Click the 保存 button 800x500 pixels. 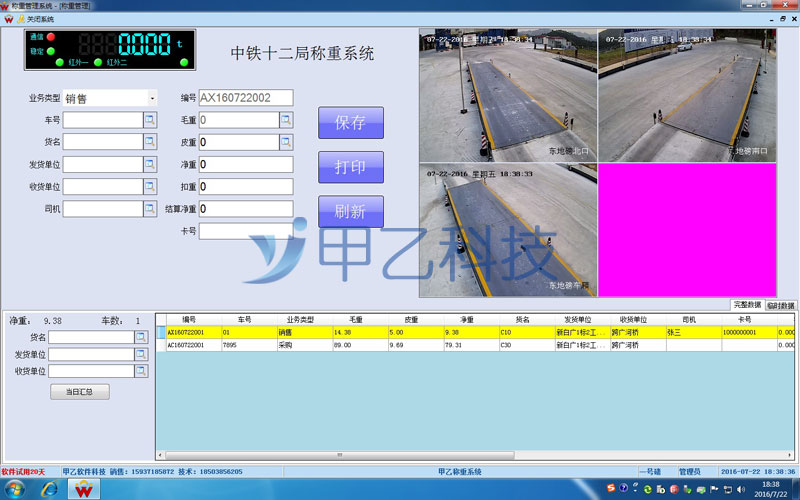tap(350, 123)
